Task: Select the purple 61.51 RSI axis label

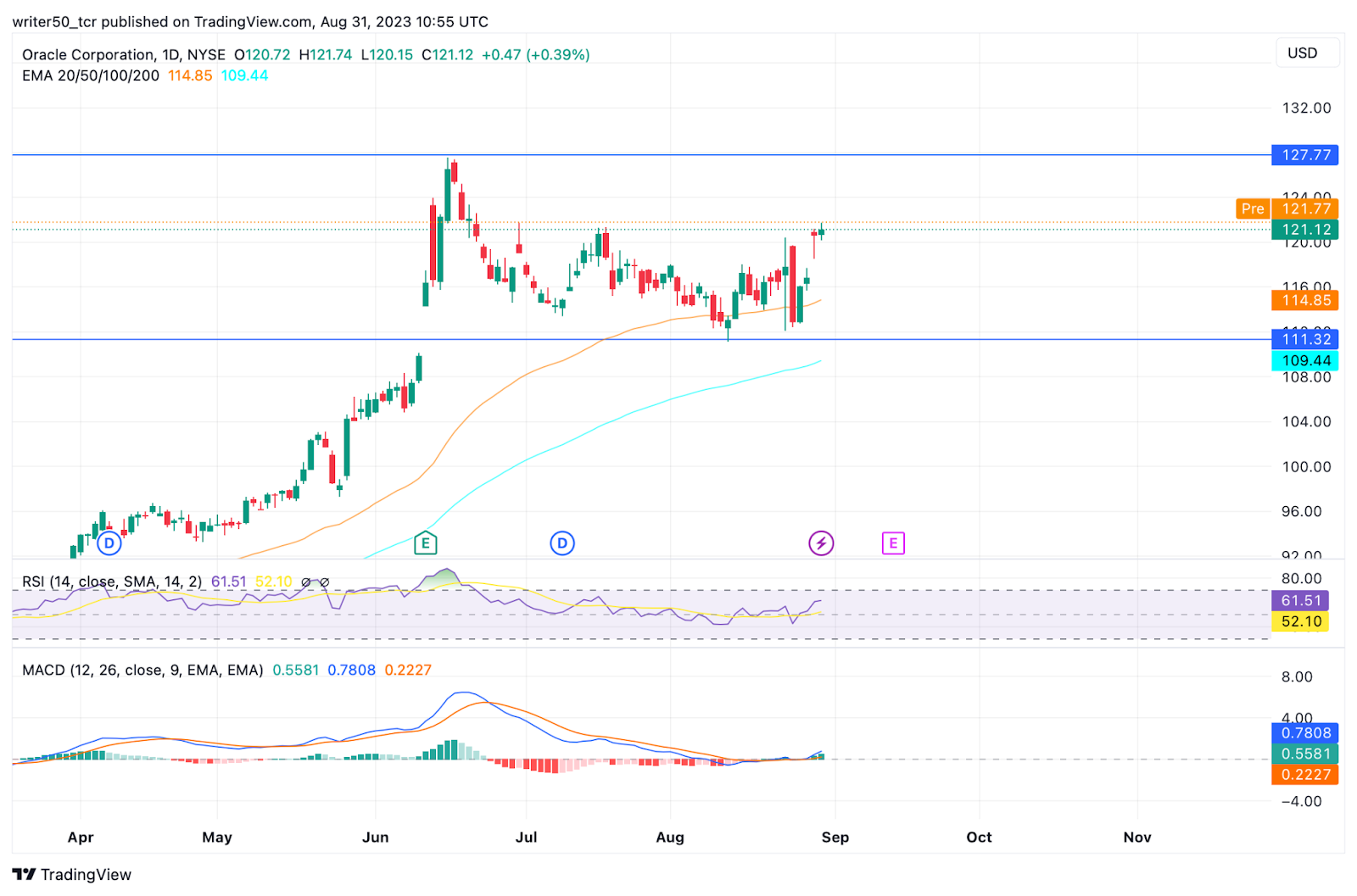Action: tap(1301, 600)
